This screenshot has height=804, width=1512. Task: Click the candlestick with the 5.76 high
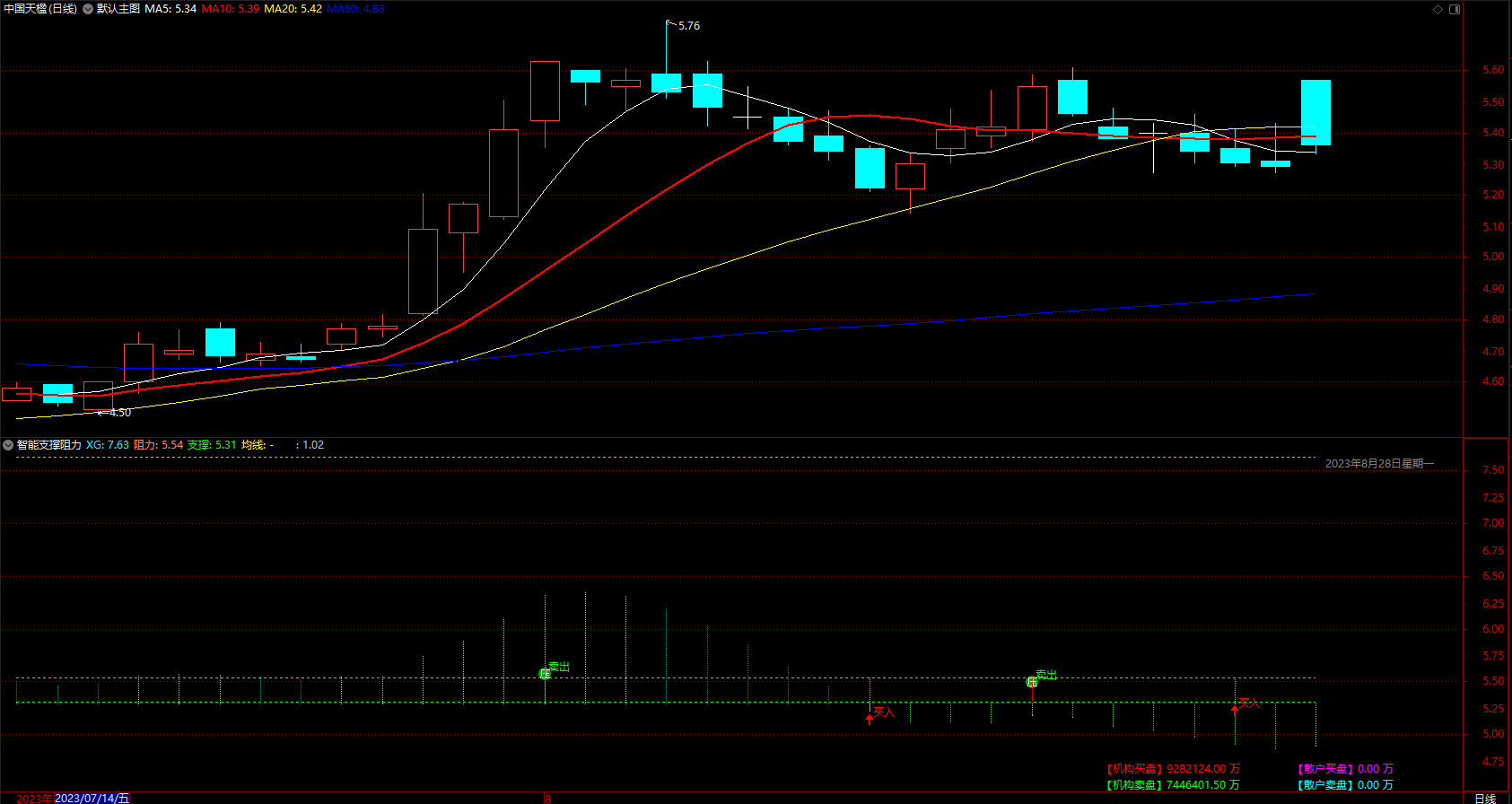point(666,83)
